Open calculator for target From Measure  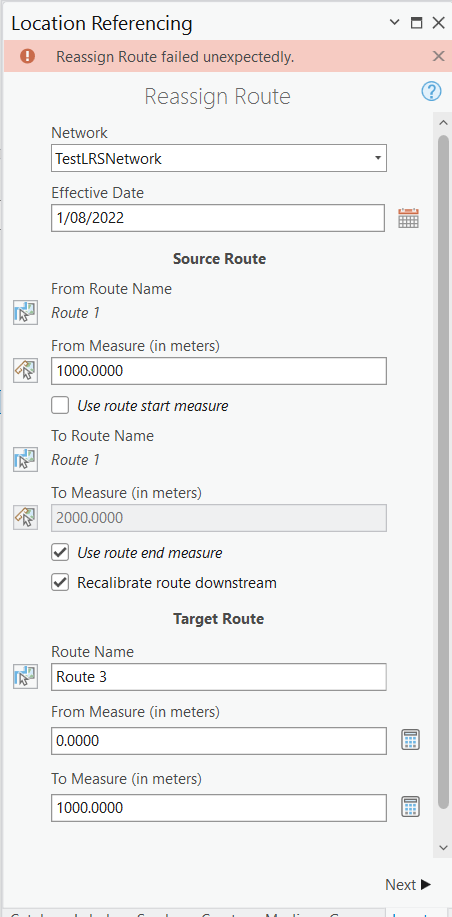click(x=410, y=740)
